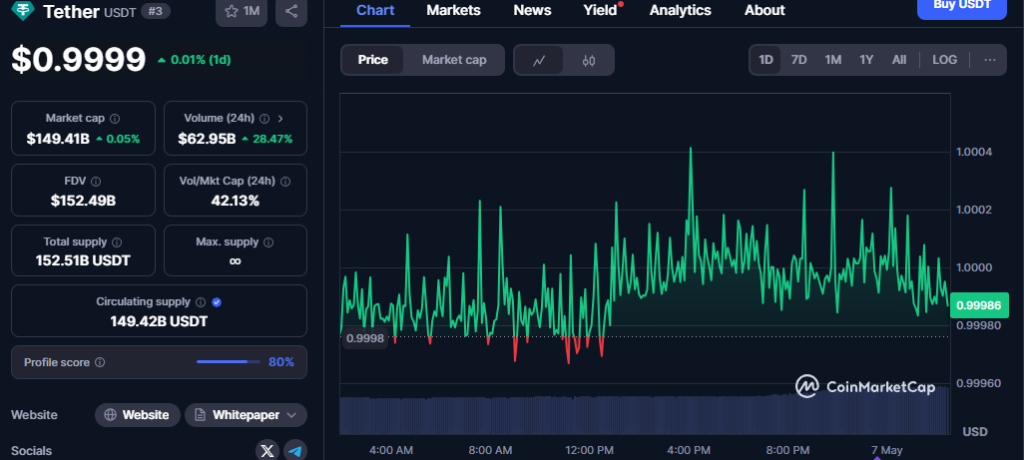Set chart range to All
The height and width of the screenshot is (460, 1024).
899,60
